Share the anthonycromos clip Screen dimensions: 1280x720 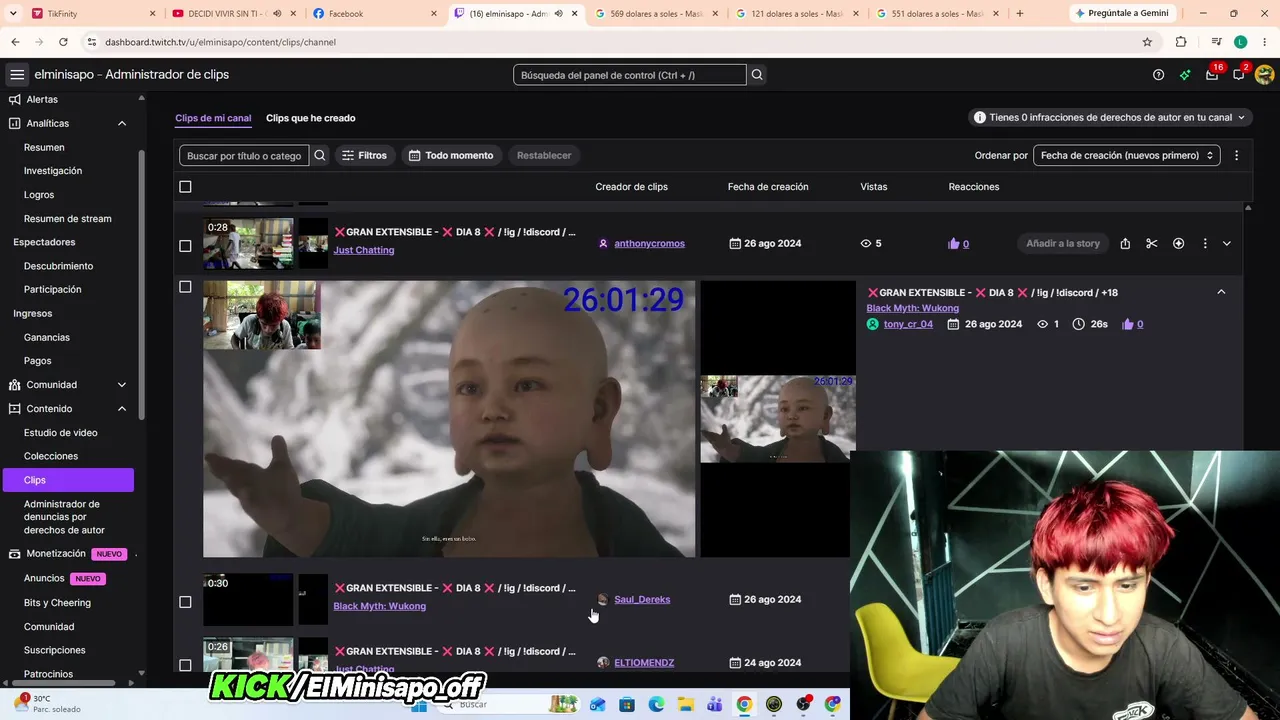point(1125,244)
